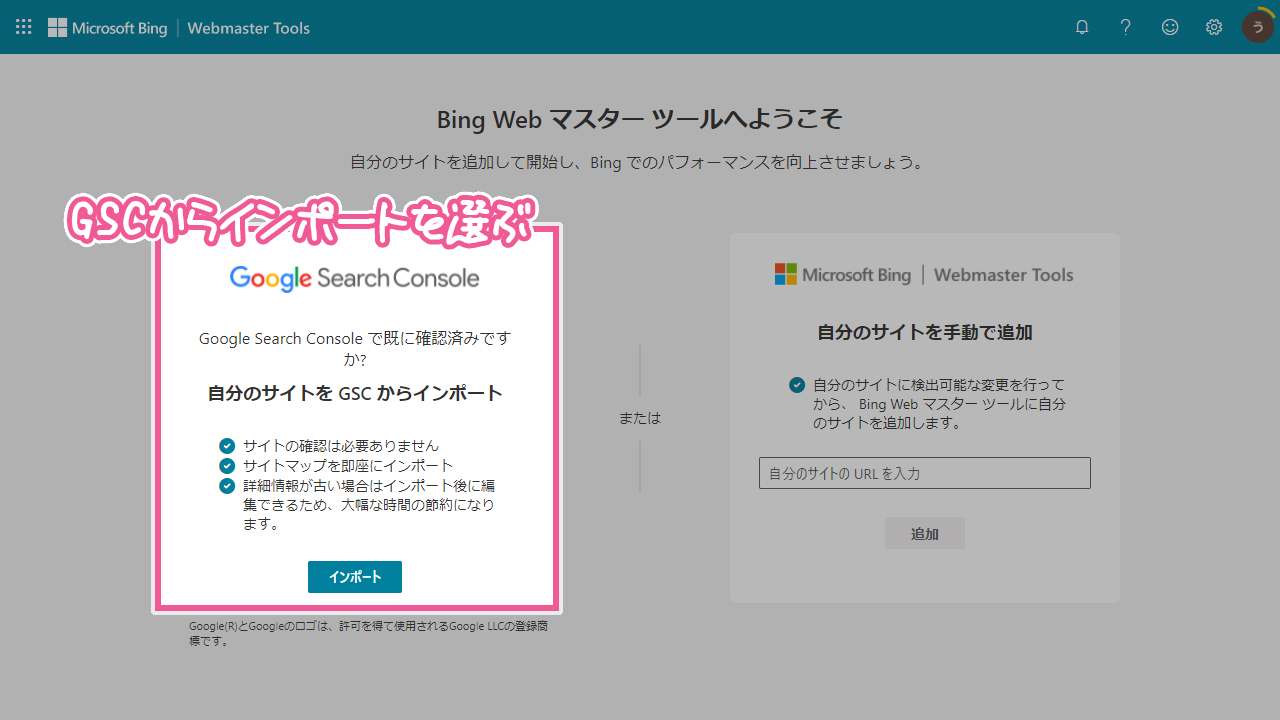The width and height of the screenshot is (1280, 720).
Task: Click the Microsoft Bing logo in the header
Action: pos(108,28)
